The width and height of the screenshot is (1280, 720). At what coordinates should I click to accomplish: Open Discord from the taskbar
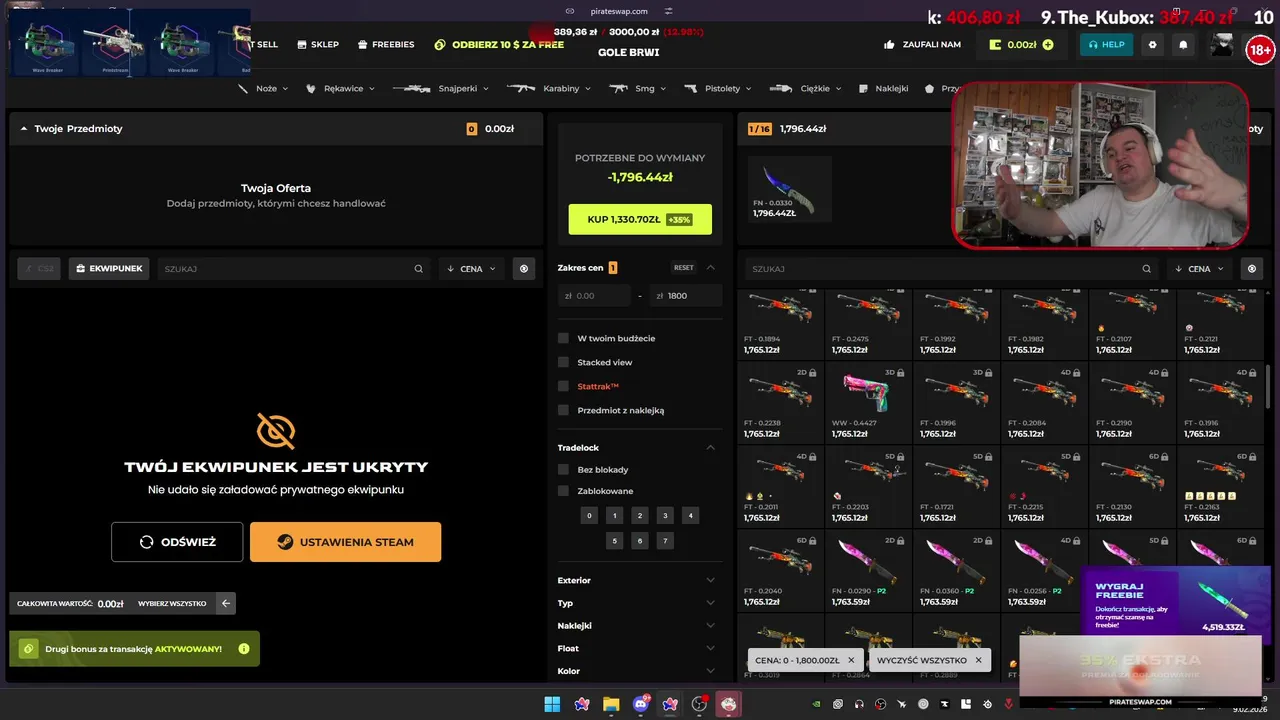641,704
